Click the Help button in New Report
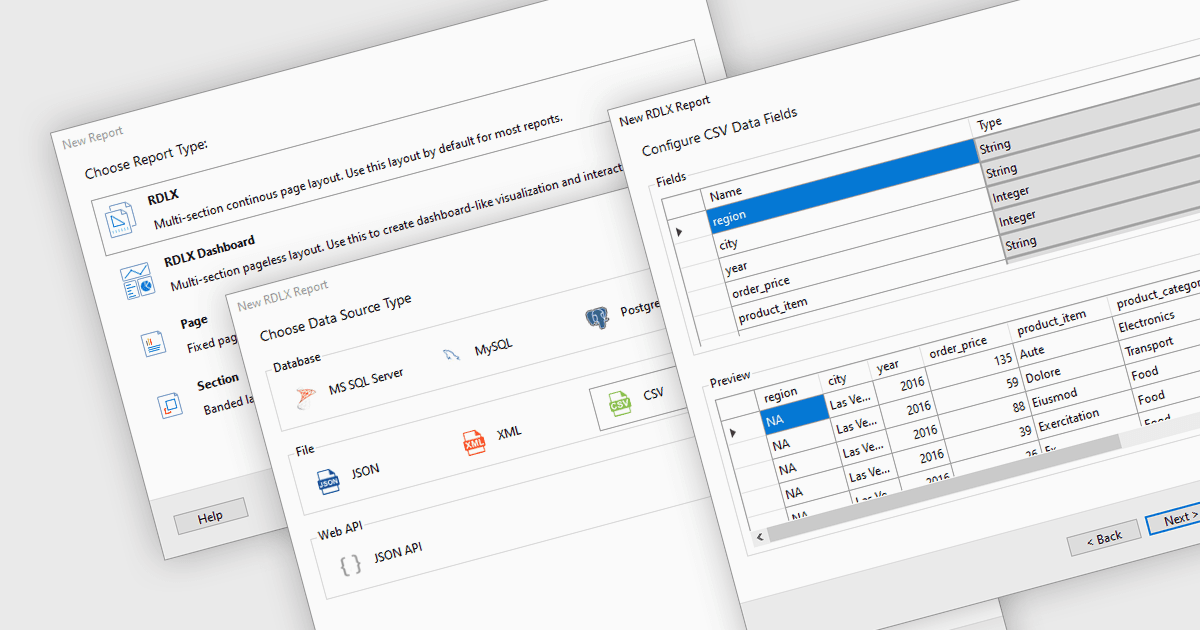1200x630 pixels. pyautogui.click(x=210, y=516)
